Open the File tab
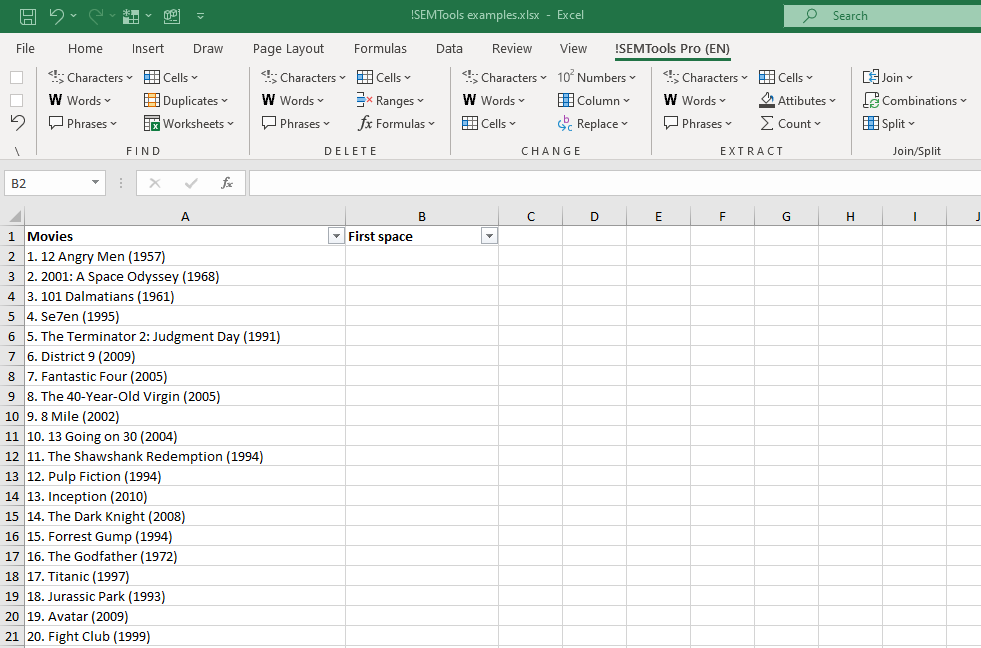 [25, 49]
